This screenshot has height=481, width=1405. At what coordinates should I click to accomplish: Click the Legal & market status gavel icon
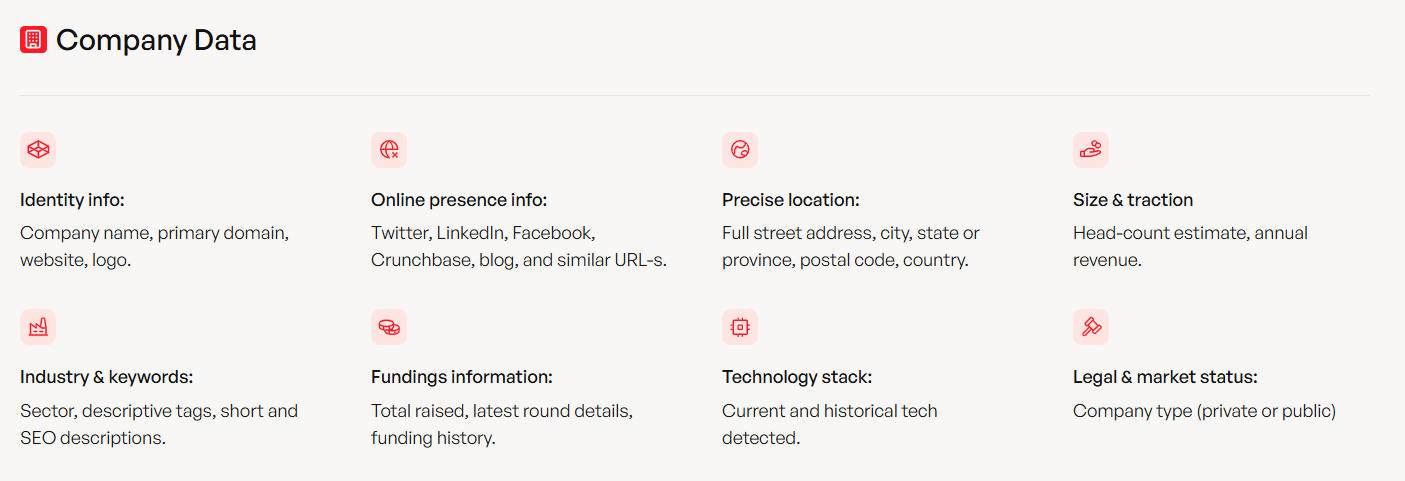tap(1091, 327)
